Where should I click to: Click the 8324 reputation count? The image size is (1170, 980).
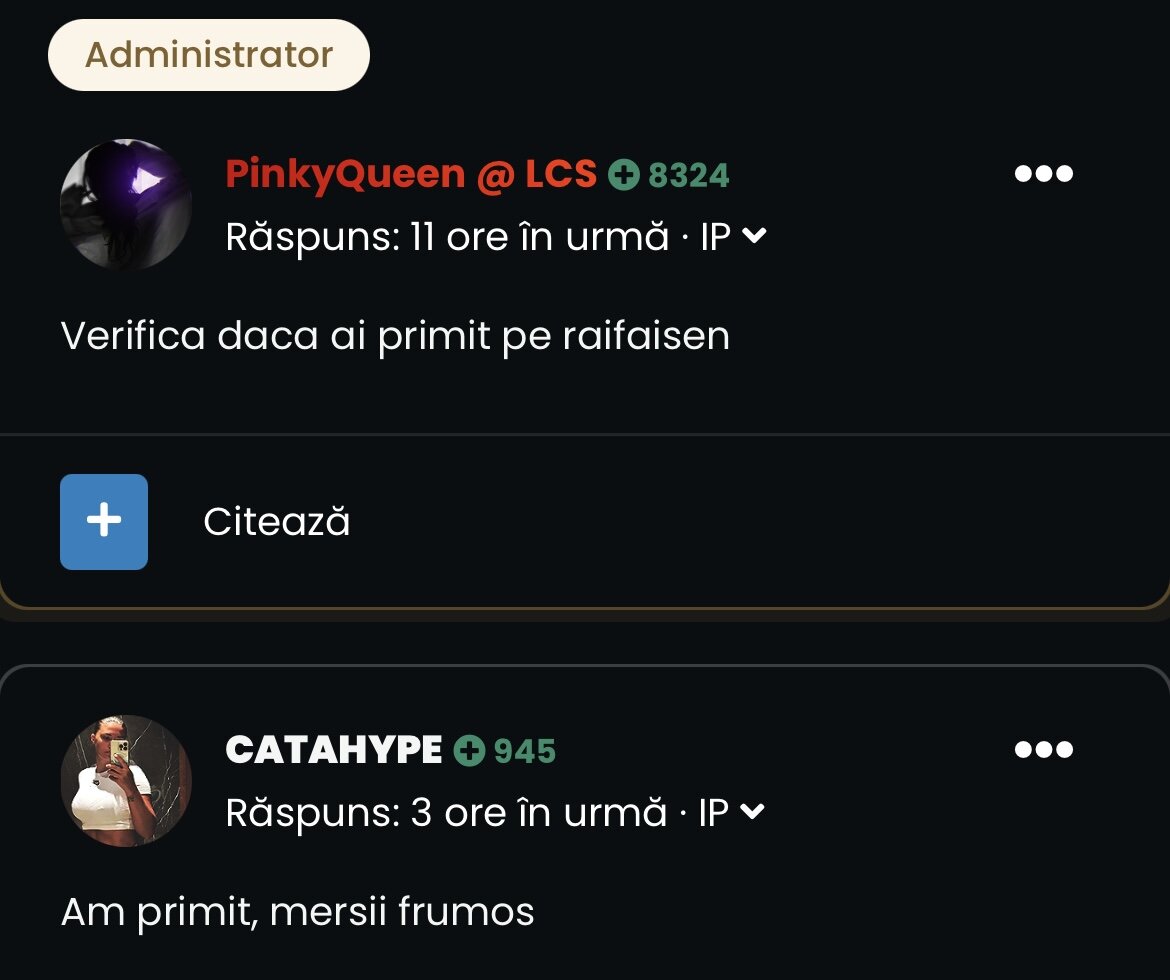[x=688, y=175]
